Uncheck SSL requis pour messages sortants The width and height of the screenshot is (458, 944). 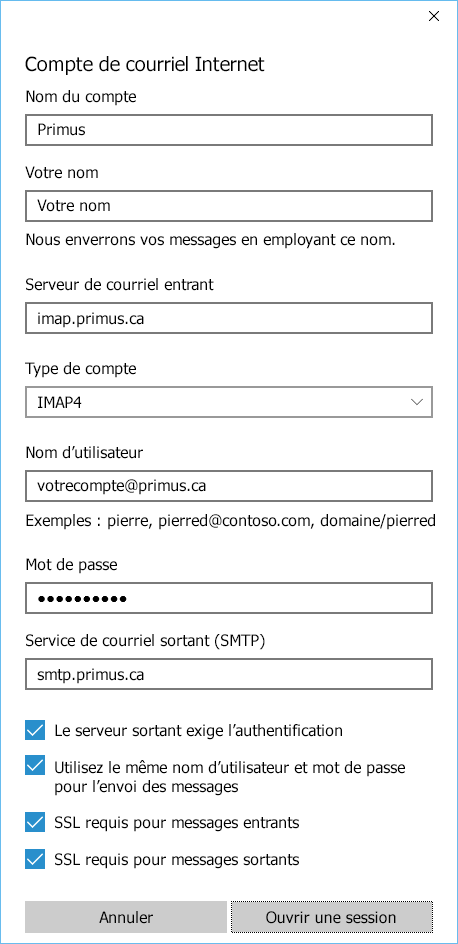click(35, 859)
